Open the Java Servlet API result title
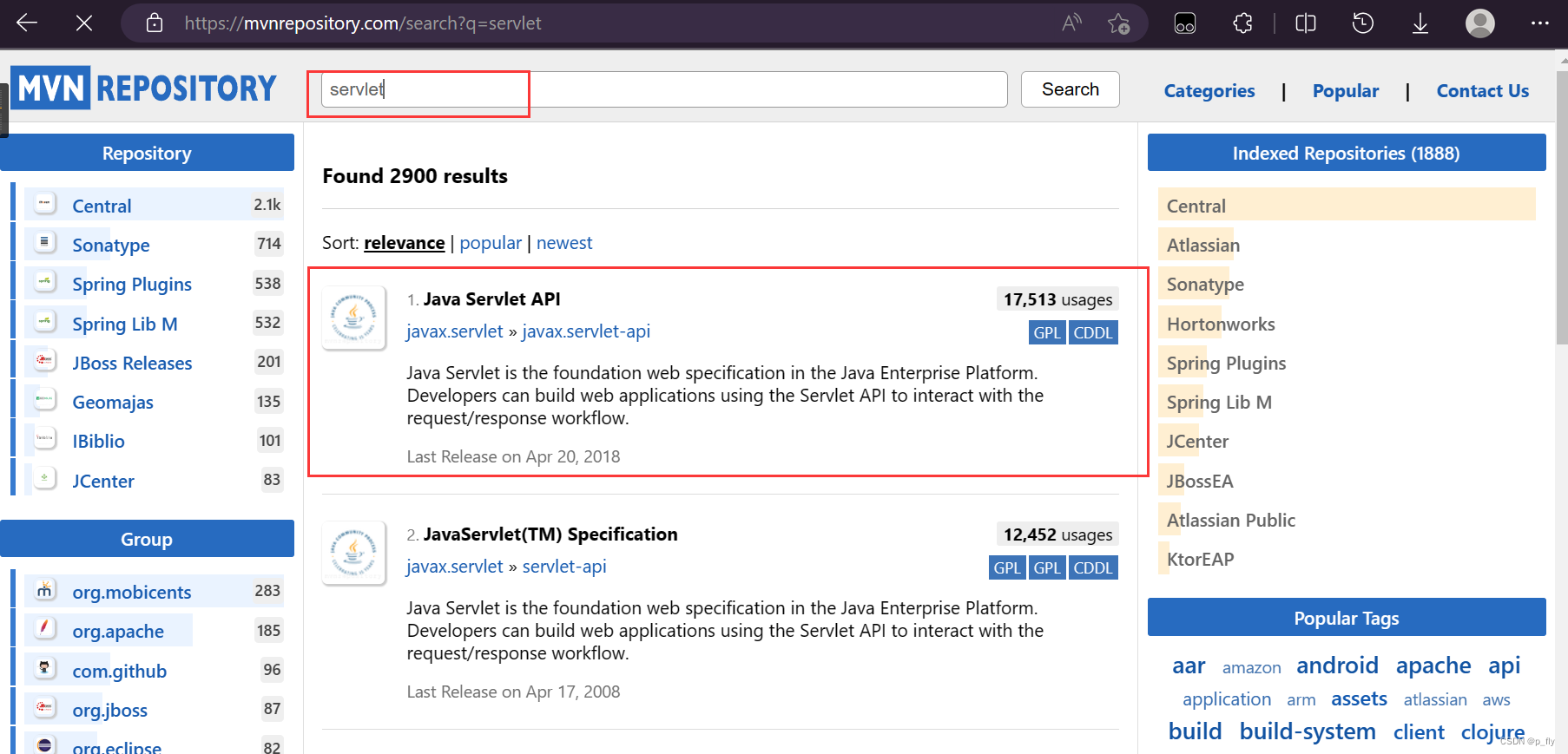The width and height of the screenshot is (1568, 754). tap(491, 299)
